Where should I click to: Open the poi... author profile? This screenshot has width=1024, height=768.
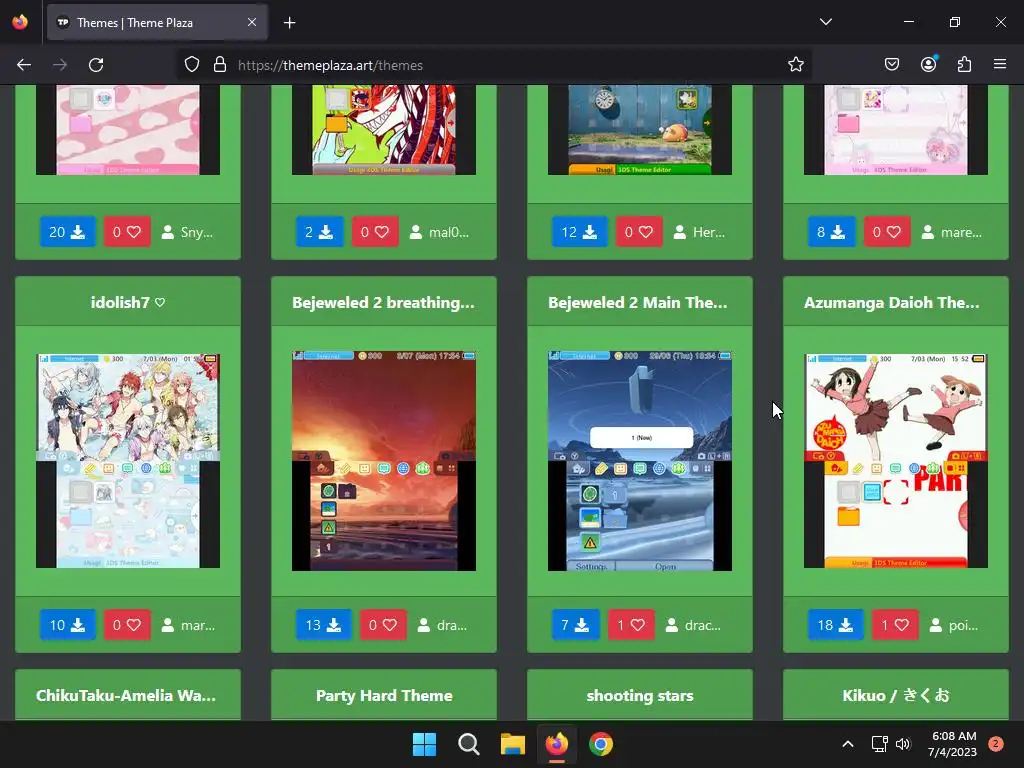(x=953, y=625)
